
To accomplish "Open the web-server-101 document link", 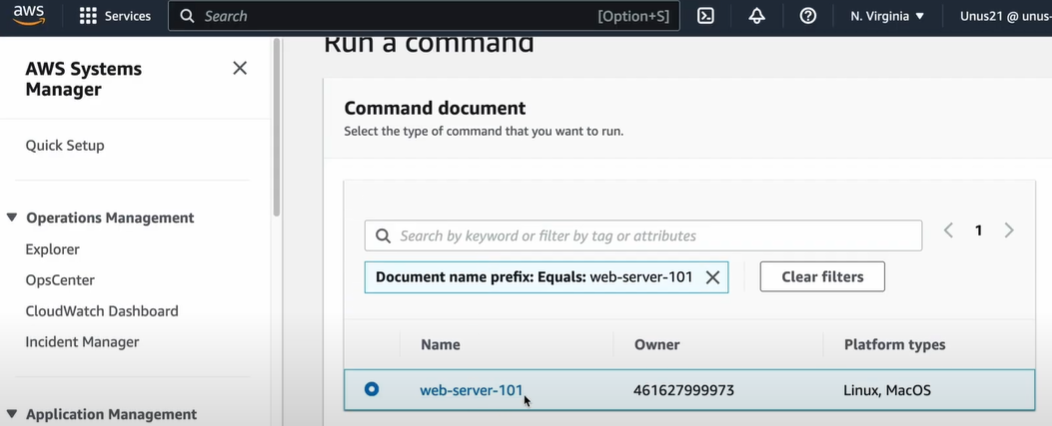I will 471,390.
